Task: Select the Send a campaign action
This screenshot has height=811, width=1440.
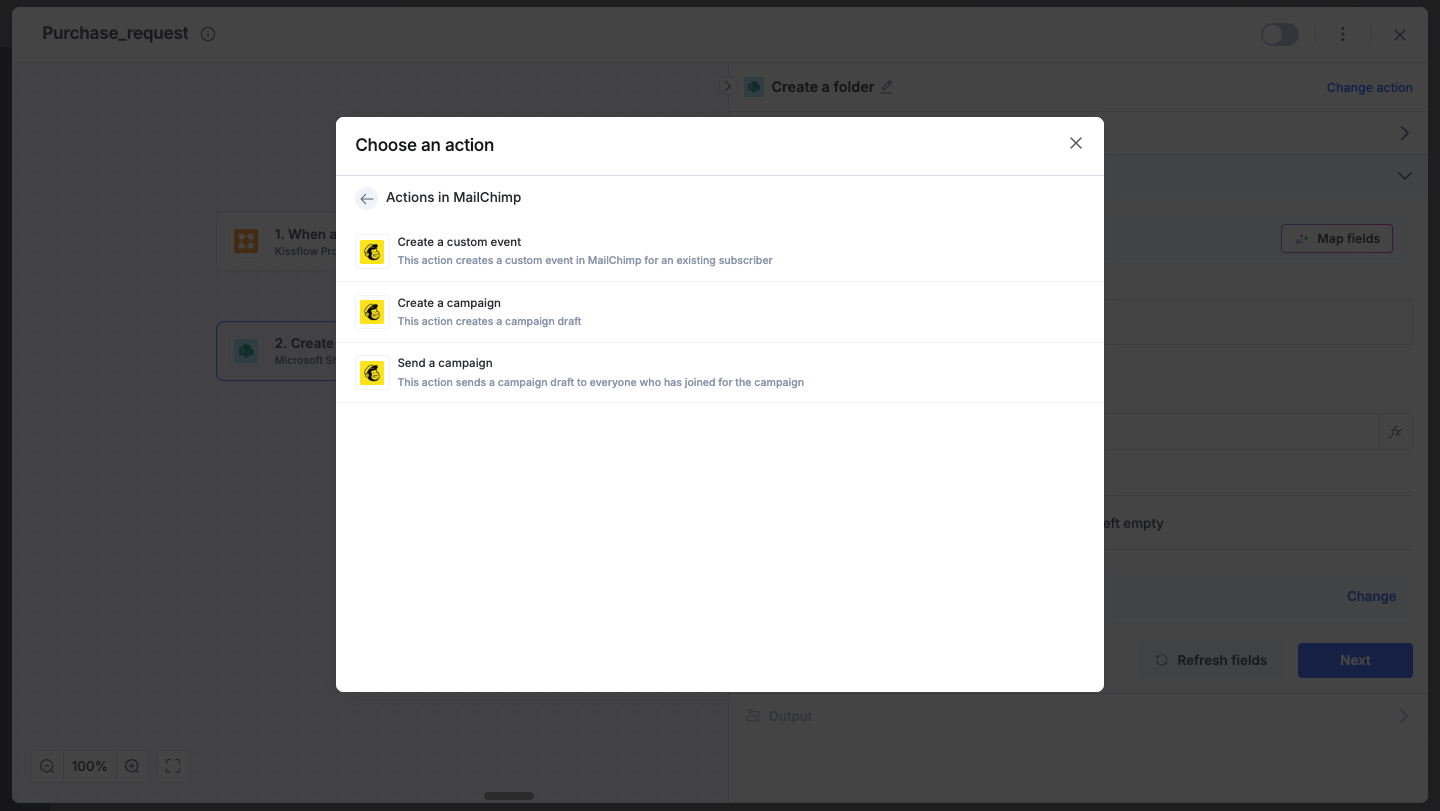Action: click(x=720, y=373)
